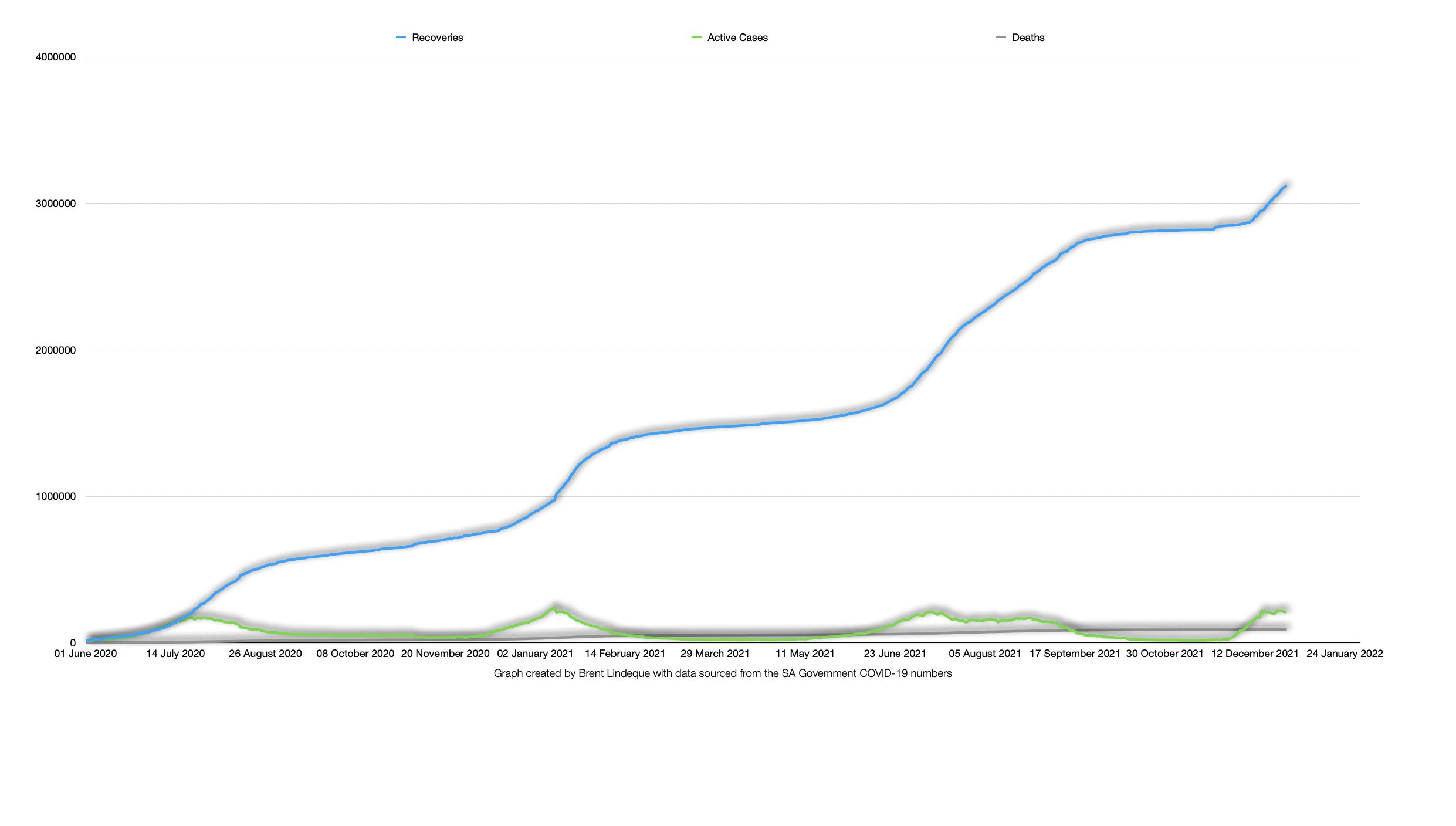
Task: Click the green Active Cases legend swatch
Action: point(696,38)
